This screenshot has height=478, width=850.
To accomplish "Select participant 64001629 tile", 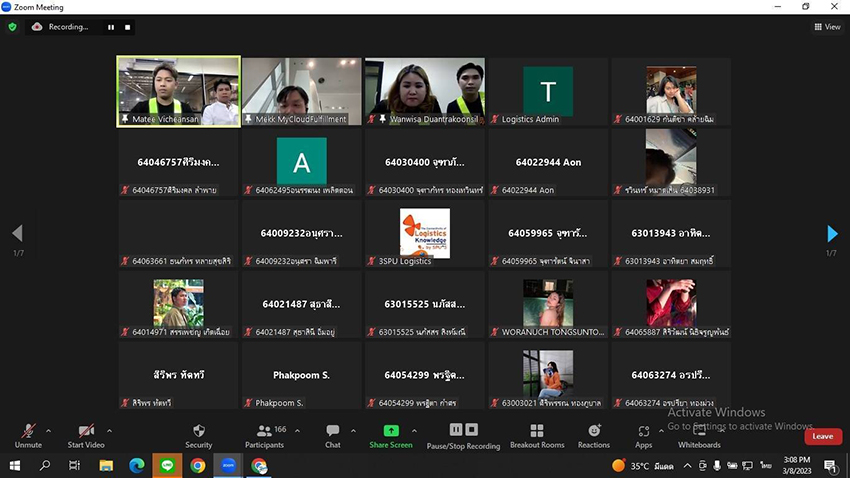I will [671, 92].
